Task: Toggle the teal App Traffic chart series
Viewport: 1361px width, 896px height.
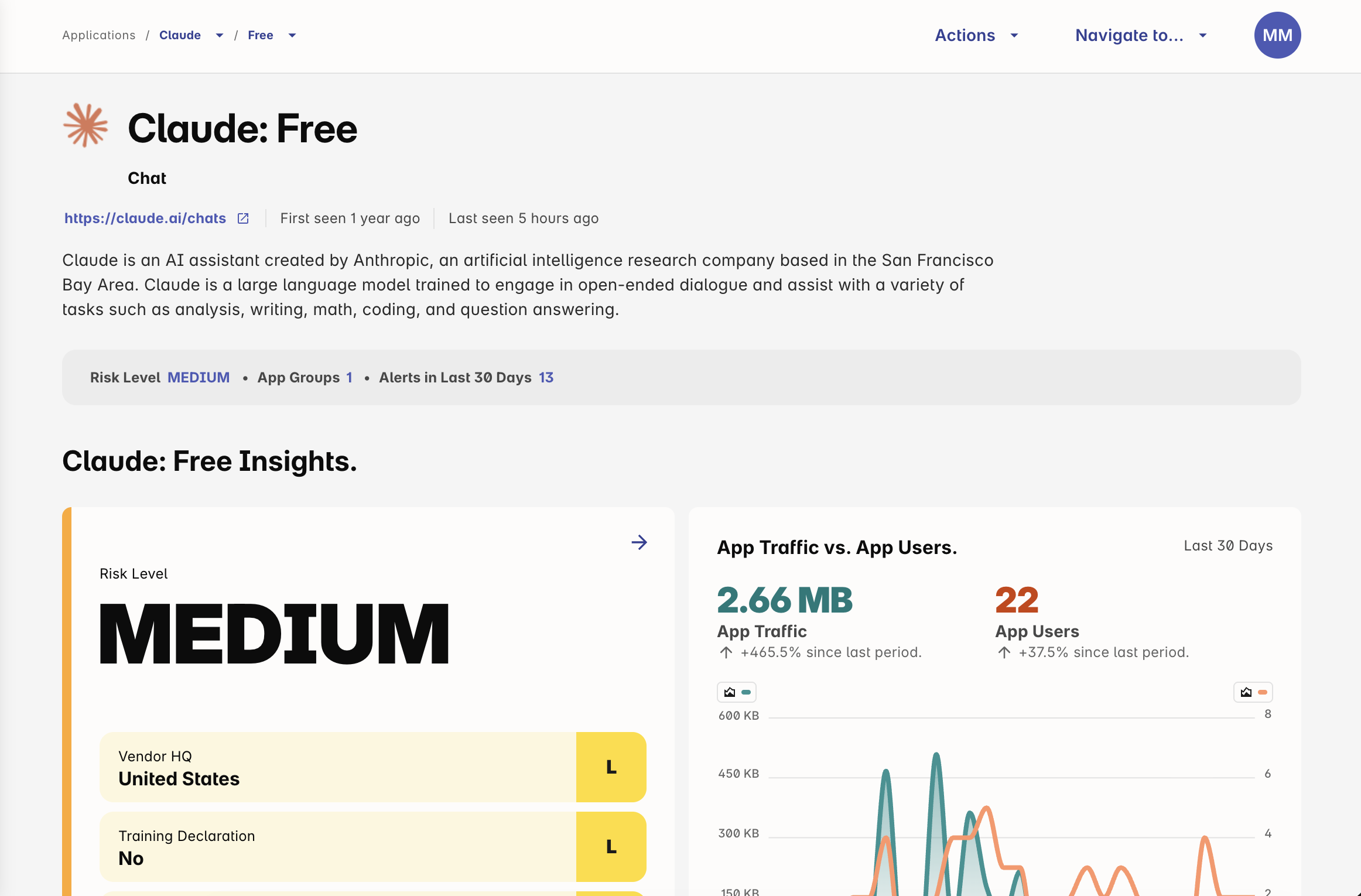Action: [736, 692]
